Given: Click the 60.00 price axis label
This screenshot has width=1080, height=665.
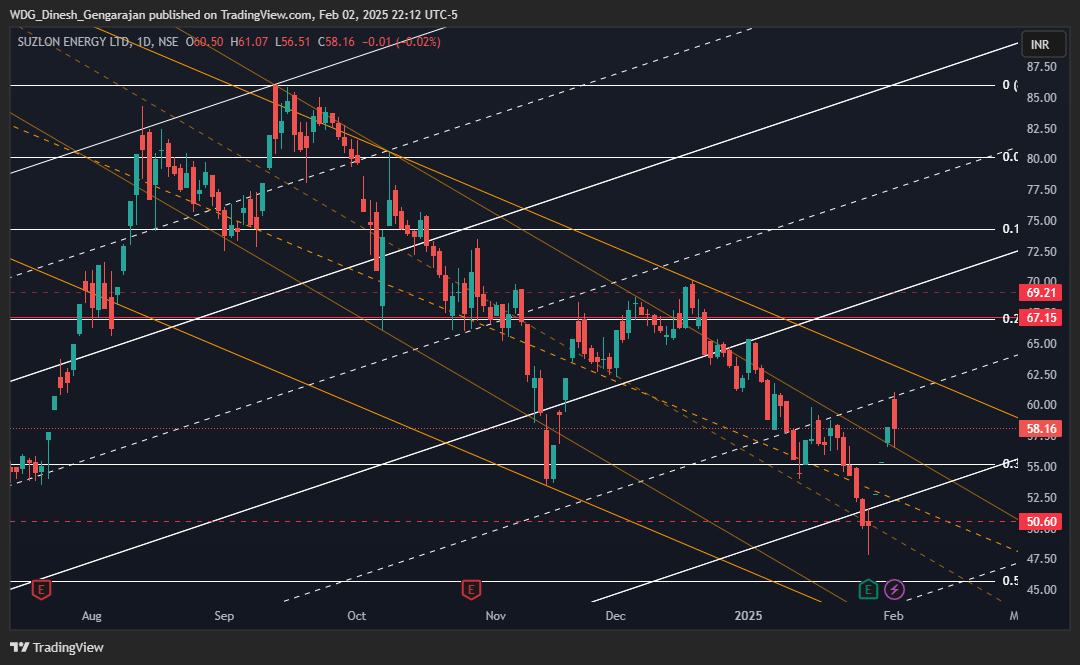Looking at the screenshot, I should coord(1041,405).
